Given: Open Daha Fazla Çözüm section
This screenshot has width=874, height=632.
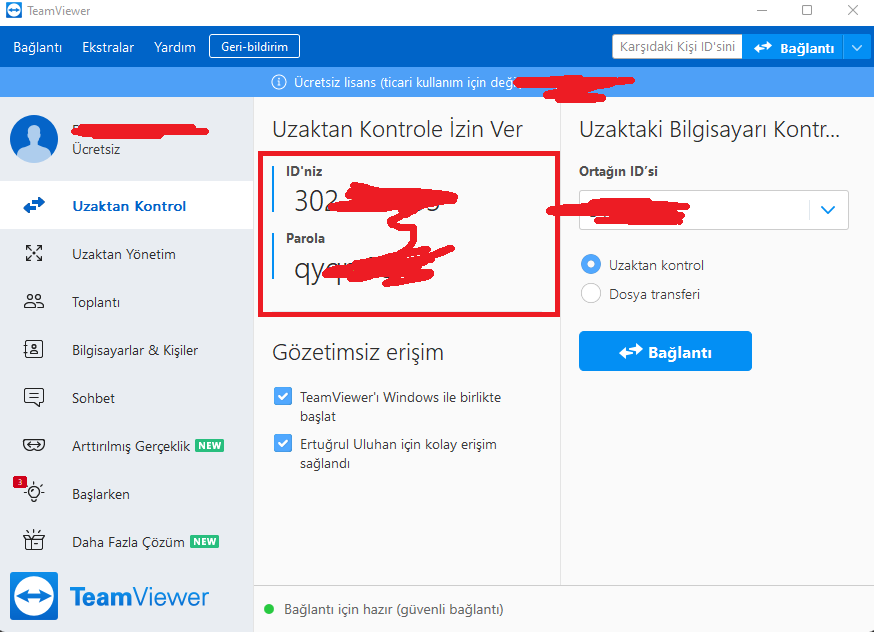Looking at the screenshot, I should (x=127, y=541).
